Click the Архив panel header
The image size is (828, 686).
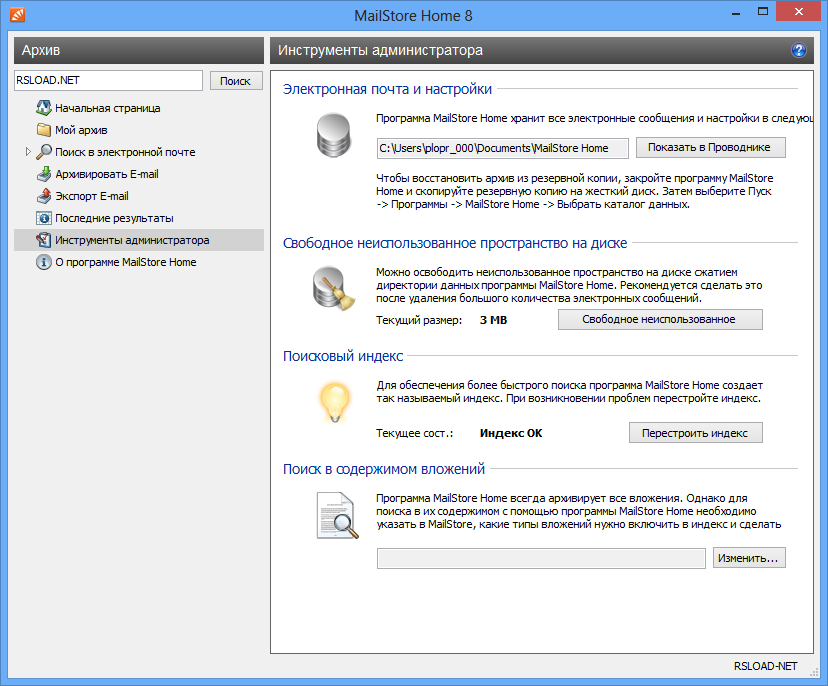pyautogui.click(x=139, y=50)
